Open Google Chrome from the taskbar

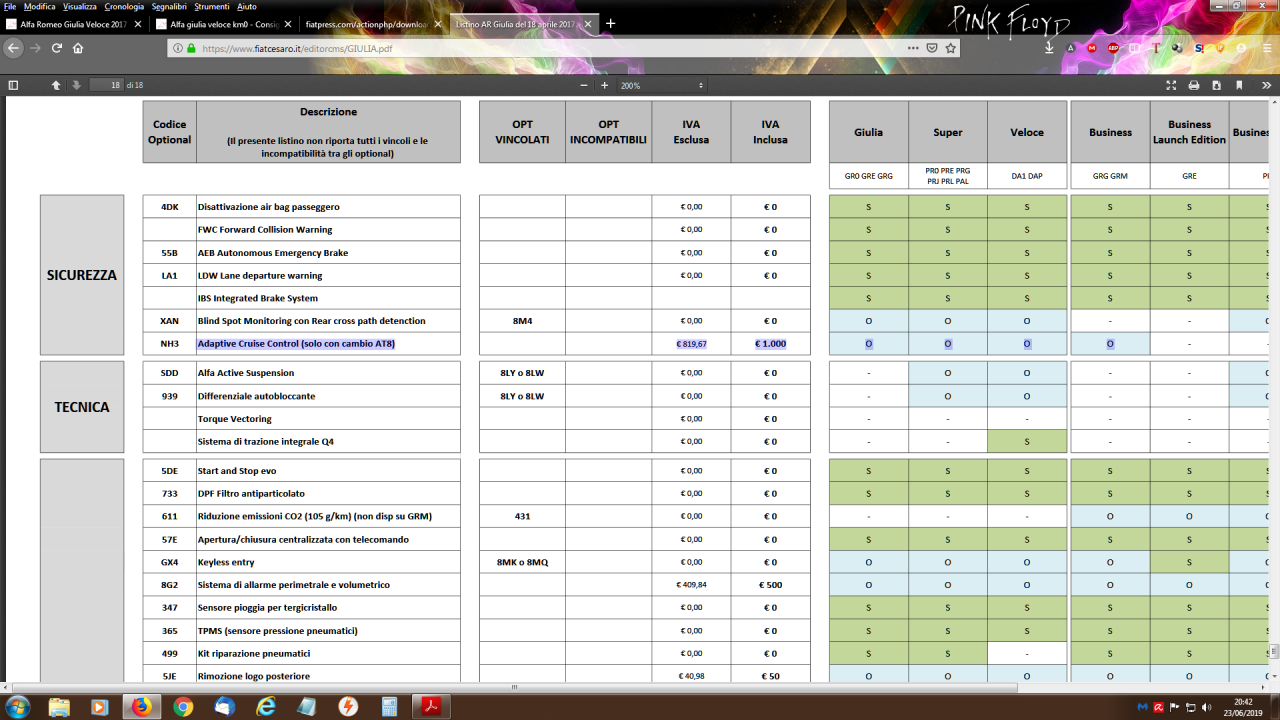click(x=183, y=706)
